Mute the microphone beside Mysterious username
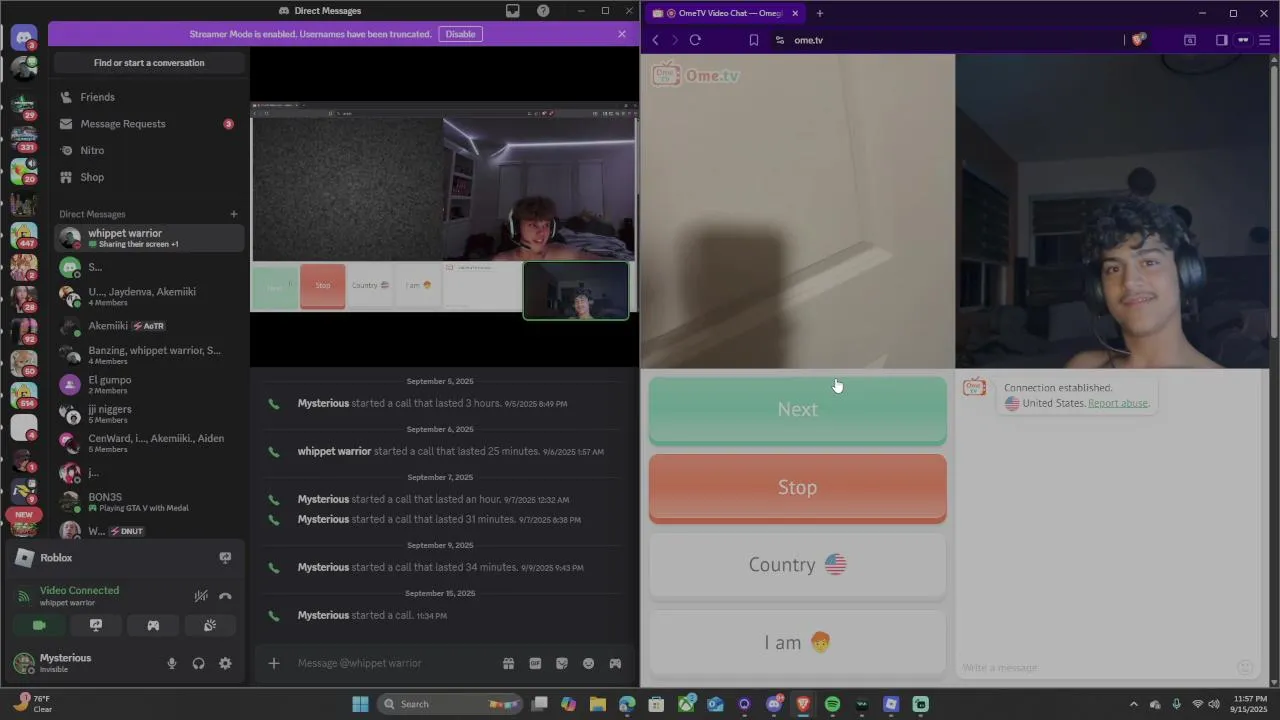Screen dimensions: 1280x720 point(172,663)
